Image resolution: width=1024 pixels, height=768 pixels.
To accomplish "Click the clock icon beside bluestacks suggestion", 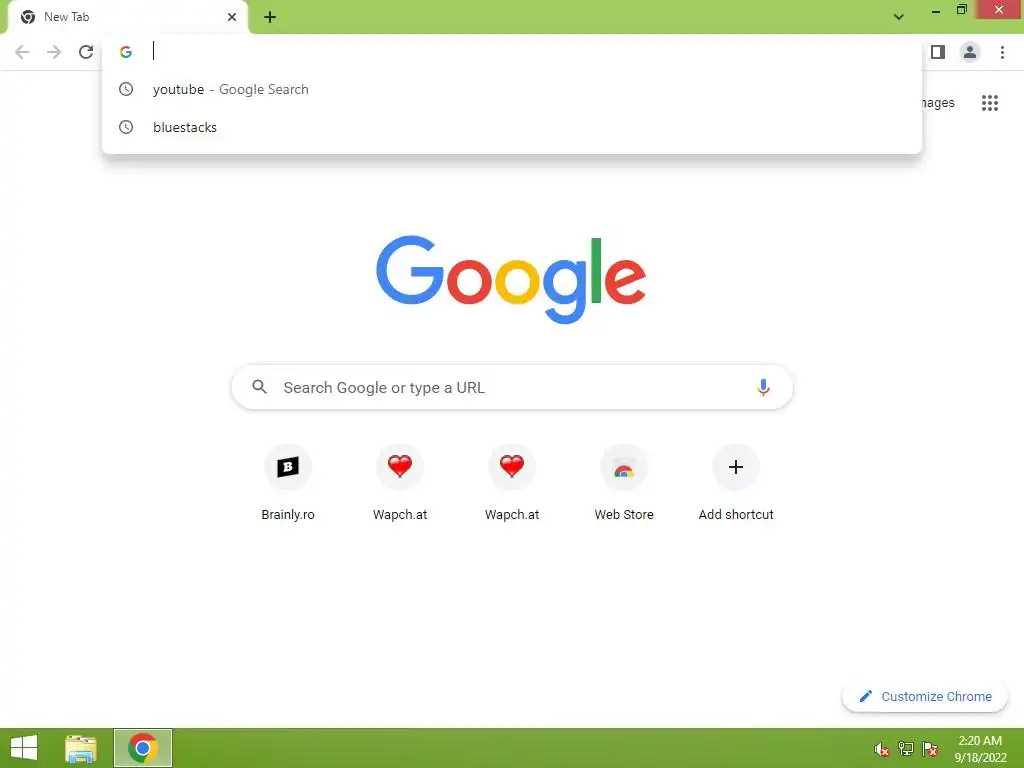I will click(126, 127).
